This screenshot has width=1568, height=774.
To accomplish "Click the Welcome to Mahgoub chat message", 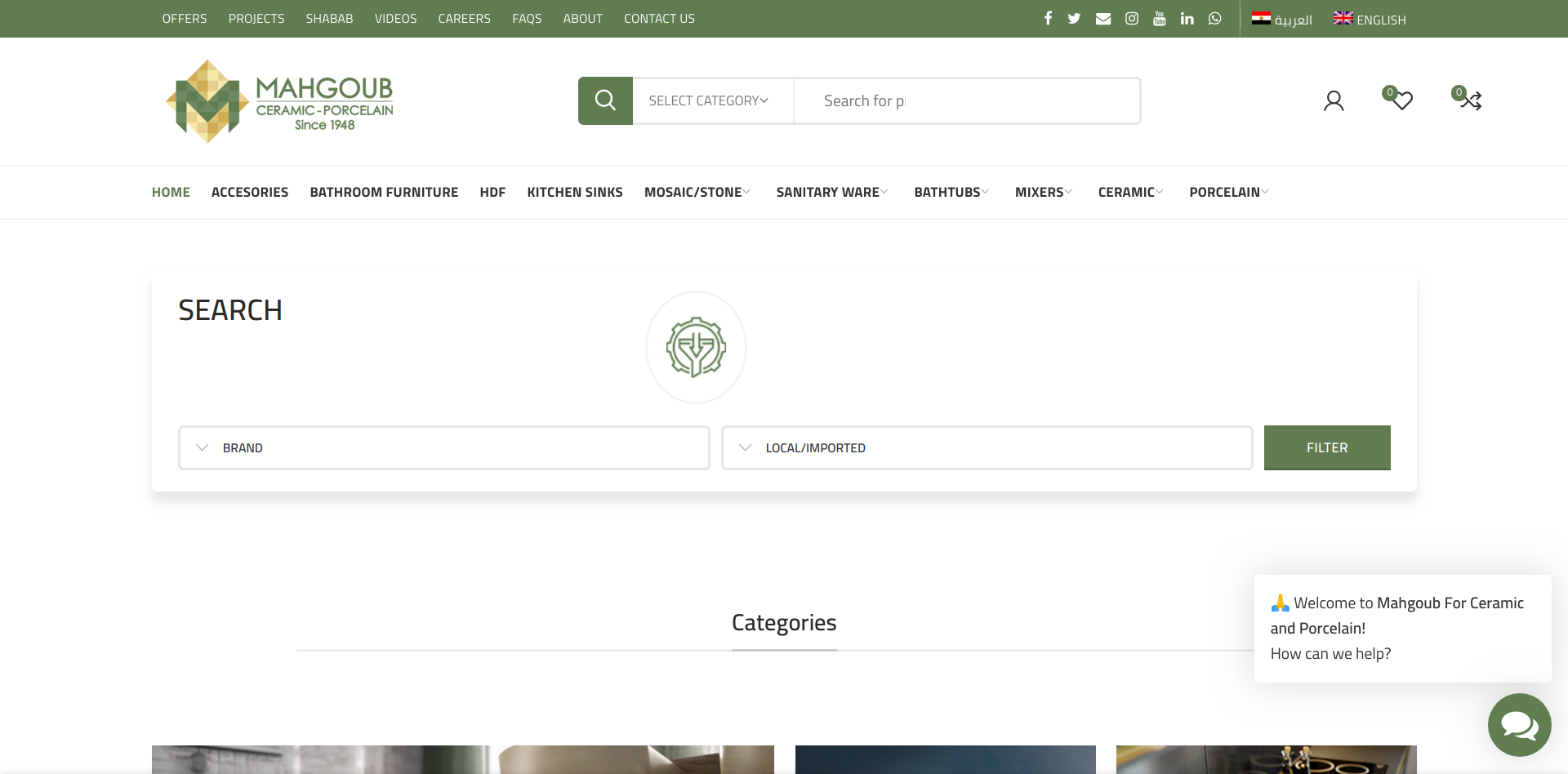I will [x=1403, y=628].
